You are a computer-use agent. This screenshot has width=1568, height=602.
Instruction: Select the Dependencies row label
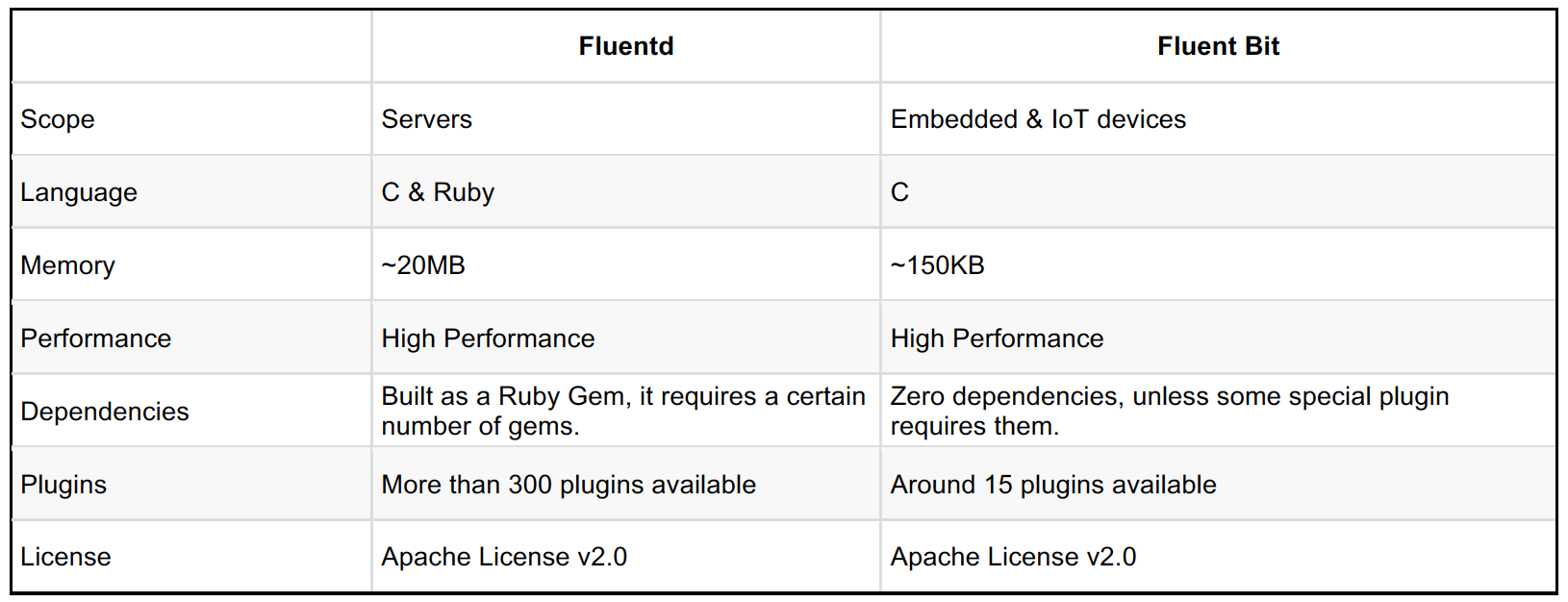click(105, 412)
